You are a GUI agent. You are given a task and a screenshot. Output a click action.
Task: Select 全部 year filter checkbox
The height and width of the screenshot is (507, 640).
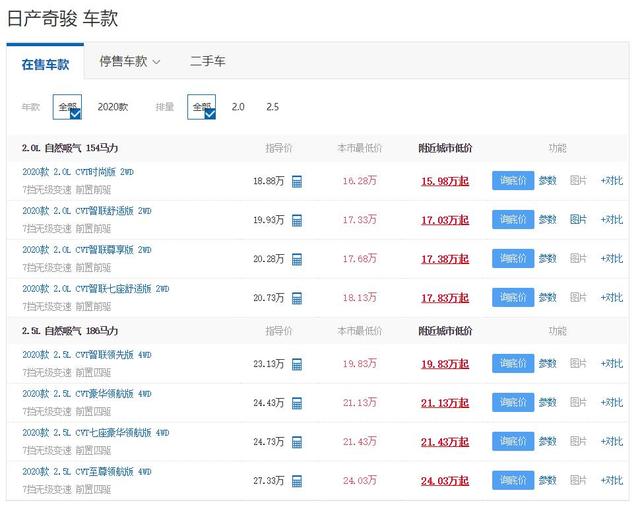(67, 107)
